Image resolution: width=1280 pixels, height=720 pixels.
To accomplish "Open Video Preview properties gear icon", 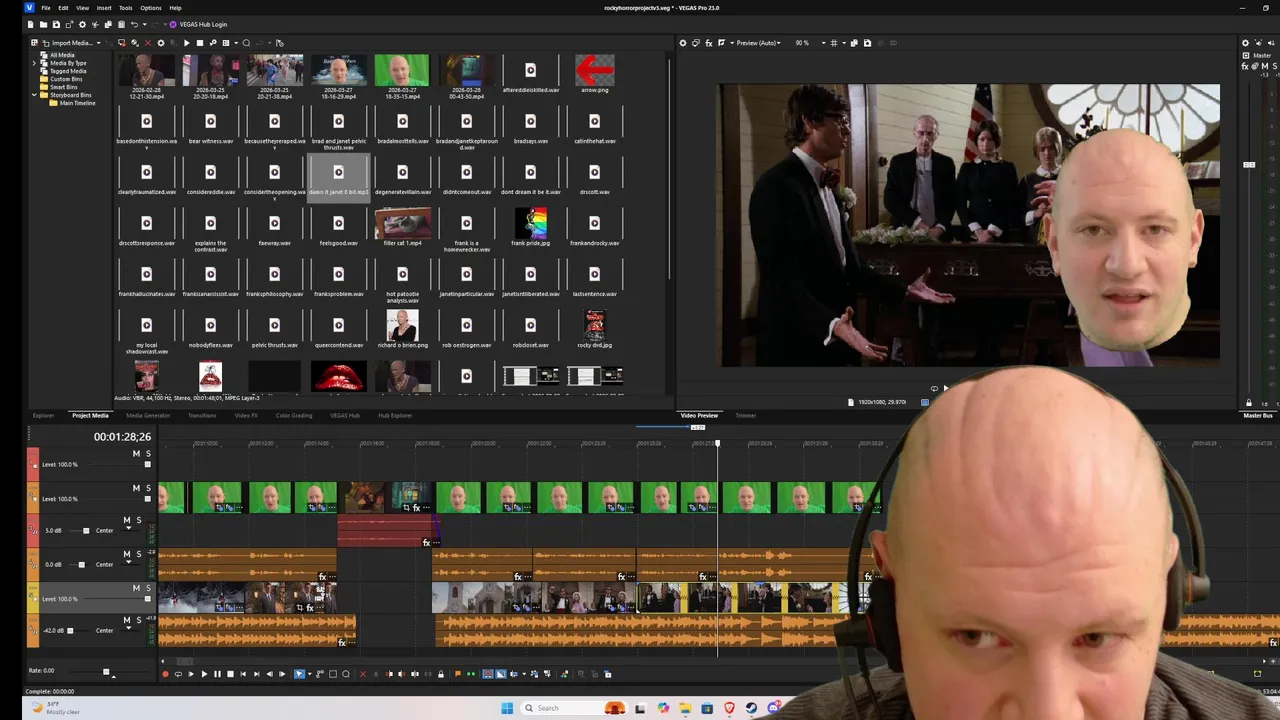I will (x=683, y=43).
